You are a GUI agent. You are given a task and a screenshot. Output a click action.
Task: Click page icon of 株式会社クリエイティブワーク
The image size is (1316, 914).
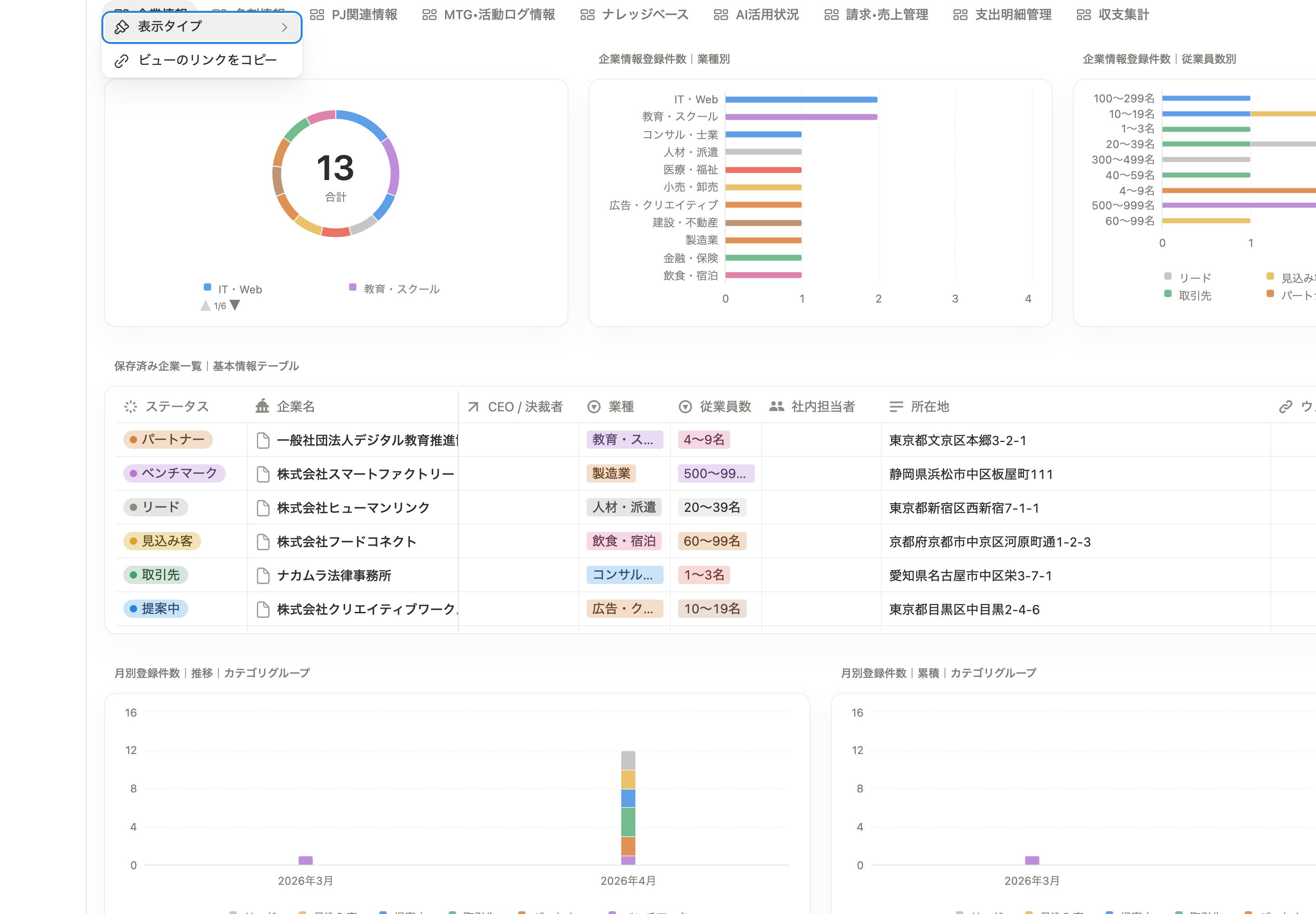pos(263,609)
